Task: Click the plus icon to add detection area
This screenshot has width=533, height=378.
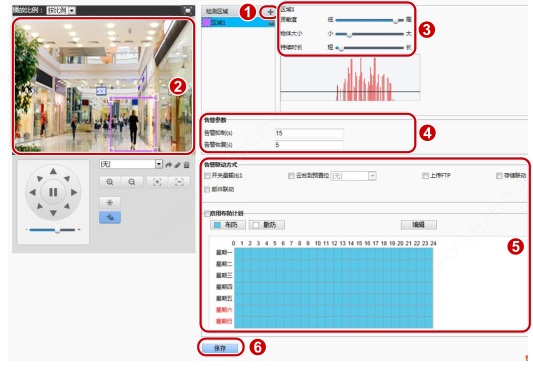Action: [270, 12]
